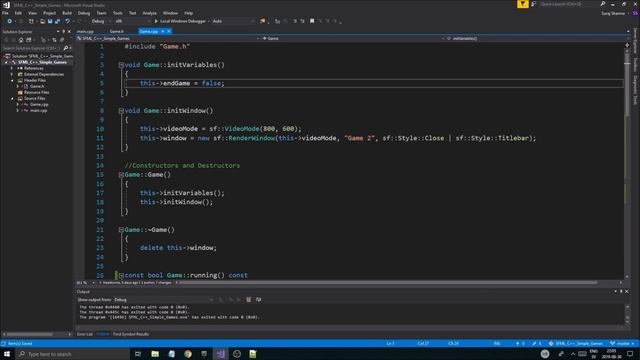This screenshot has width=640, height=360.
Task: Open the Find Symbol Results tab
Action: click(x=131, y=334)
